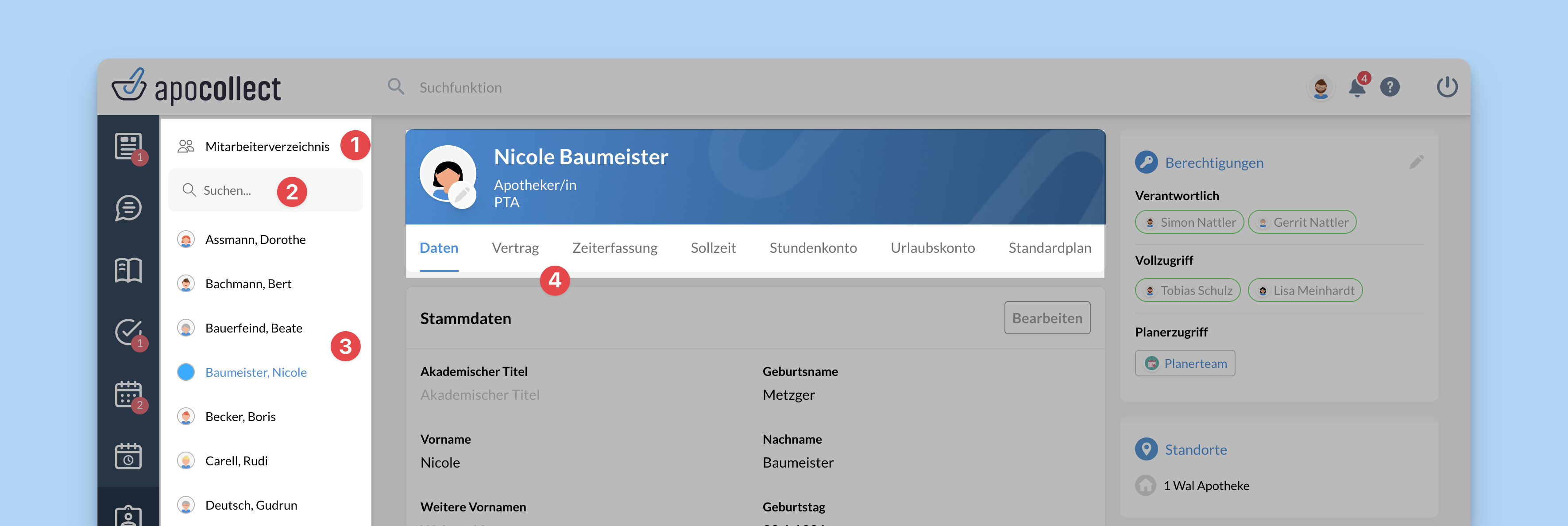Click the Simon Nattler chip
This screenshot has width=1568, height=526.
1190,222
